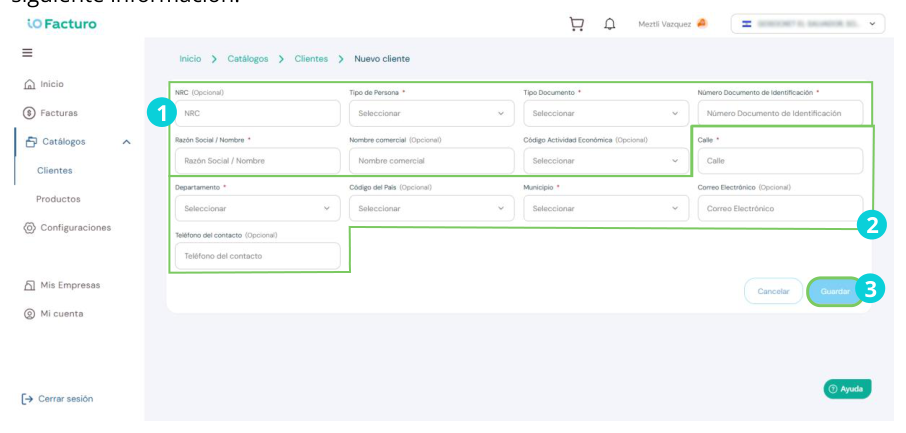This screenshot has width=906, height=433.
Task: Expand the Departamento dropdown
Action: (257, 208)
